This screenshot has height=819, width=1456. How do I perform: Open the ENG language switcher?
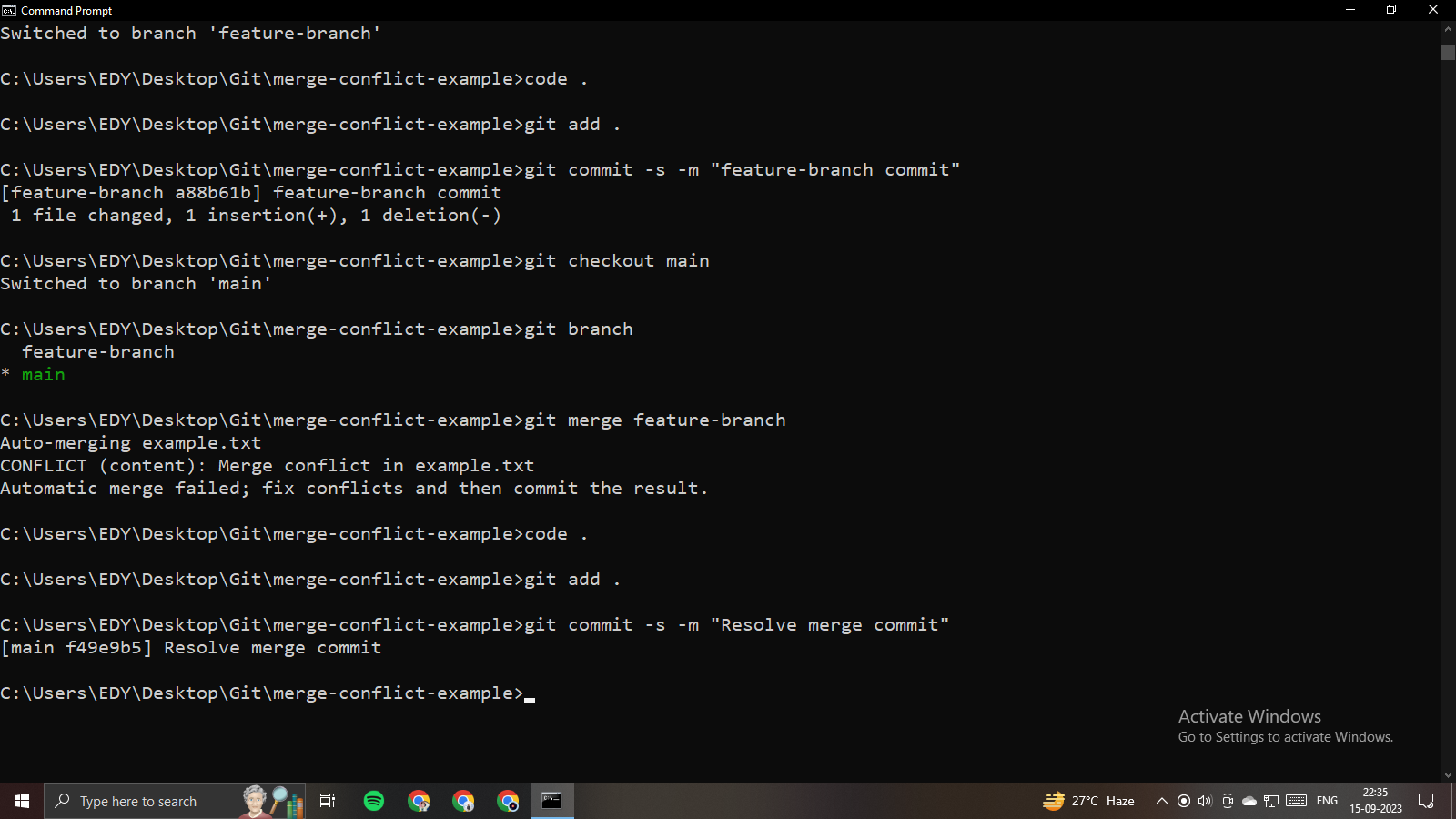pos(1328,801)
